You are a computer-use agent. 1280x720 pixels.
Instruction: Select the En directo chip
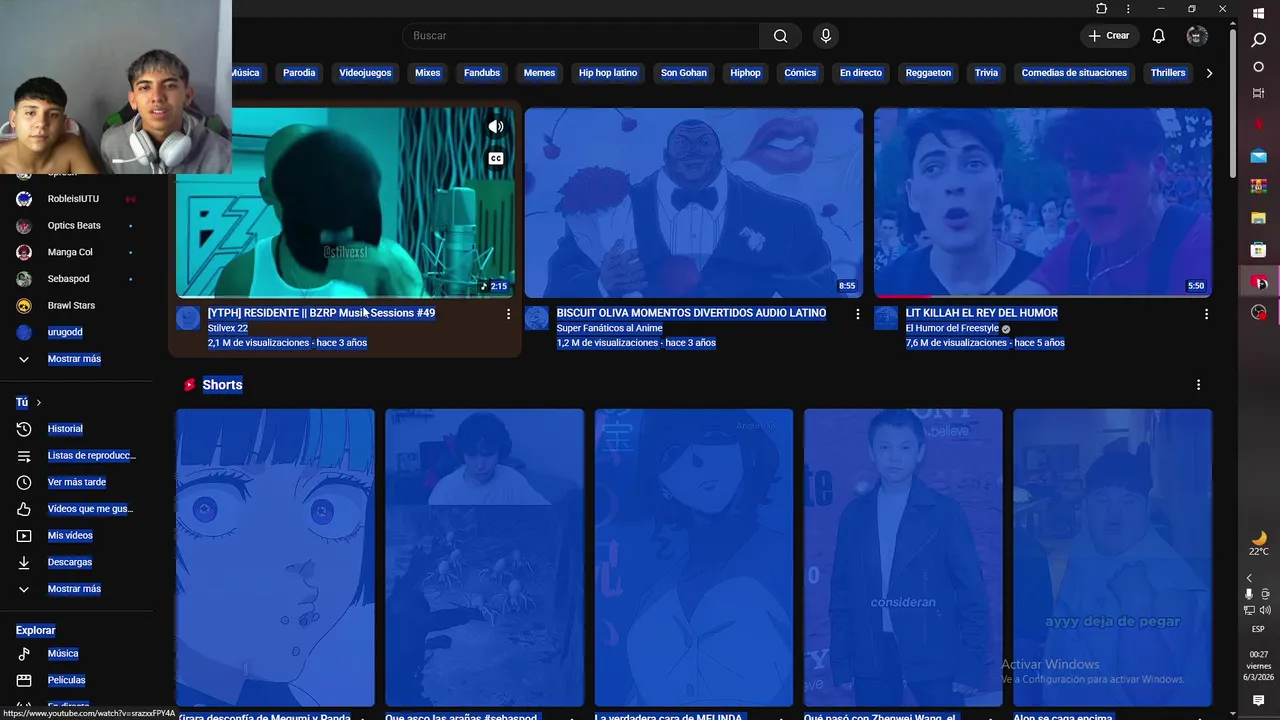[x=861, y=73]
